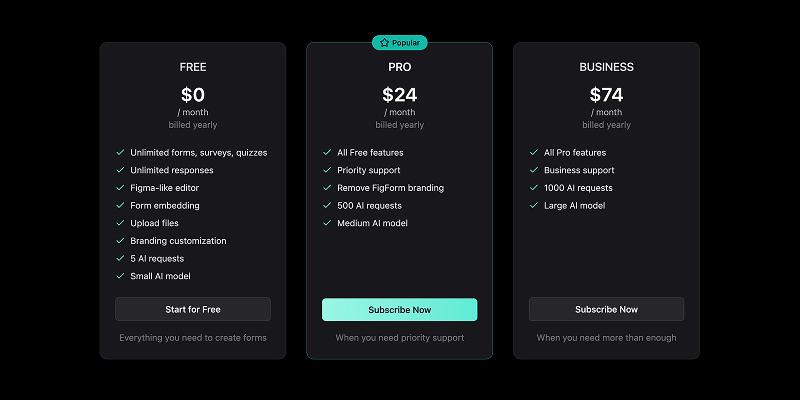Click the $74 Business price
The height and width of the screenshot is (400, 800).
pyautogui.click(x=606, y=95)
